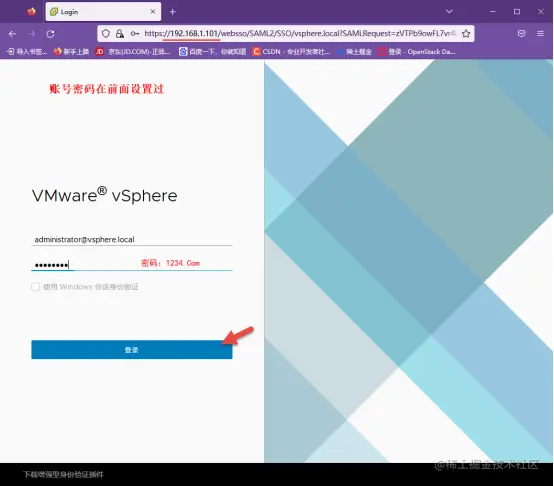This screenshot has width=554, height=486.
Task: Open the shield tracking protection icon
Action: 106,34
